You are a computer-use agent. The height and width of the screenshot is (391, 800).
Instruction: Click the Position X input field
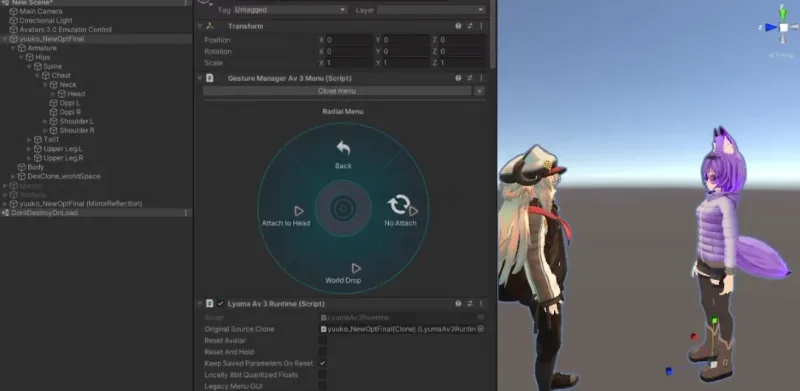(x=349, y=40)
